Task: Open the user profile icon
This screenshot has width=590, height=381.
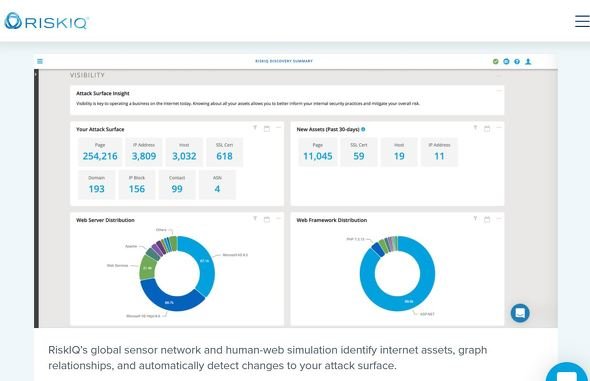Action: pyautogui.click(x=528, y=61)
